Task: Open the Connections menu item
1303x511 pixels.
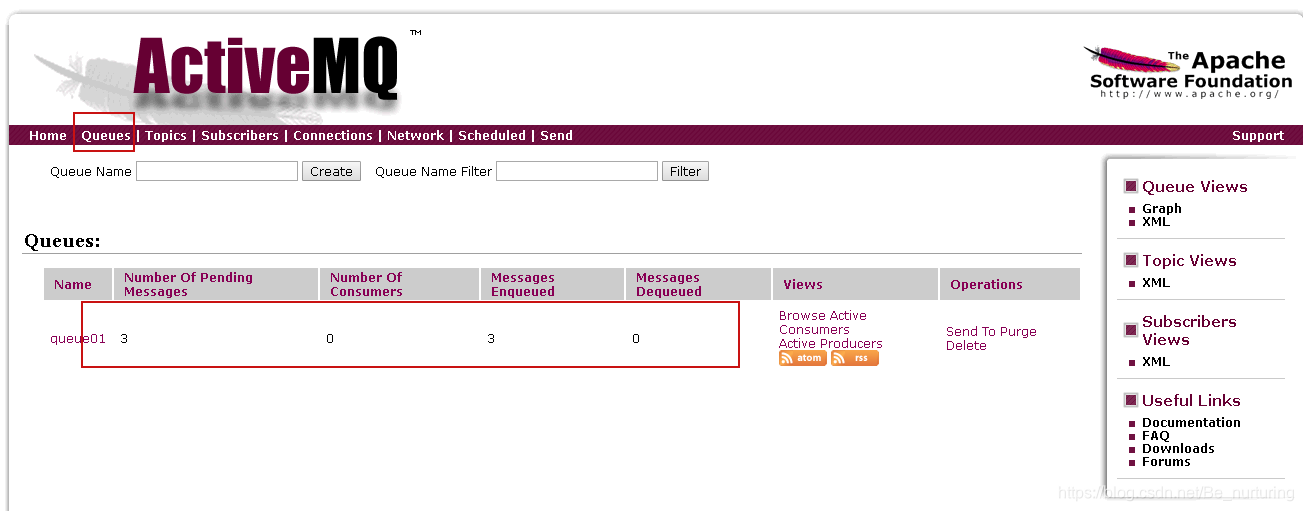Action: pyautogui.click(x=333, y=136)
